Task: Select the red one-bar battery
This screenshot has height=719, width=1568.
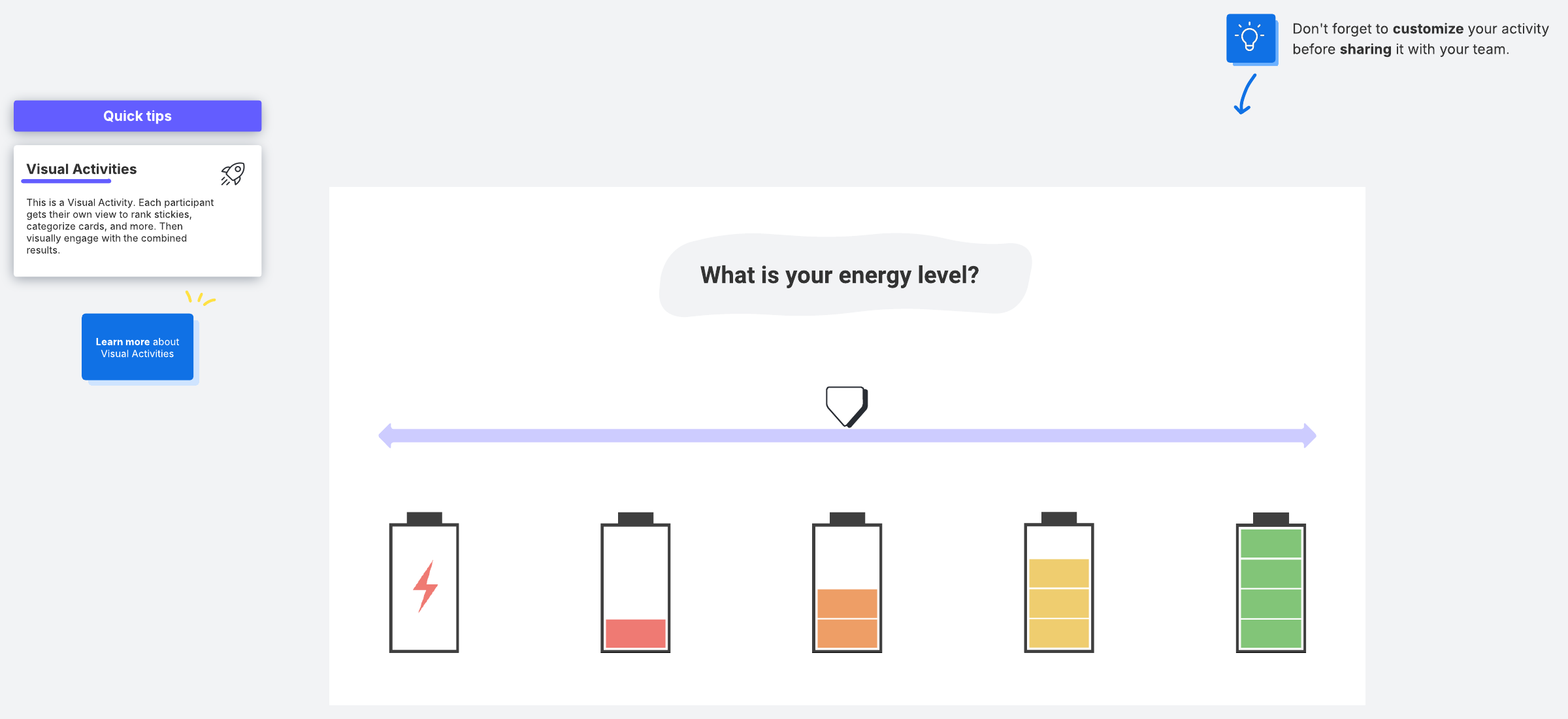Action: (636, 583)
